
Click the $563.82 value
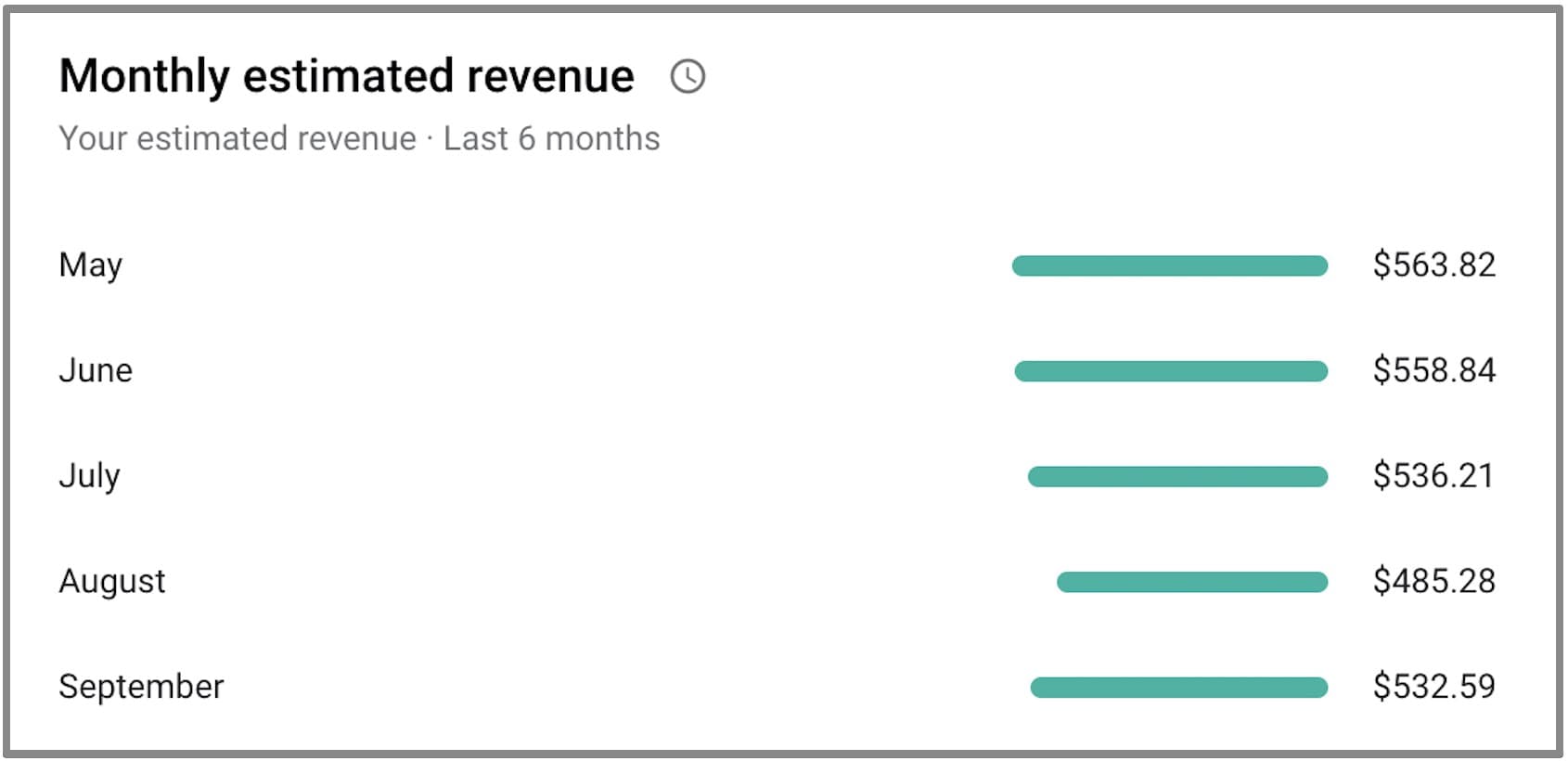[1434, 265]
